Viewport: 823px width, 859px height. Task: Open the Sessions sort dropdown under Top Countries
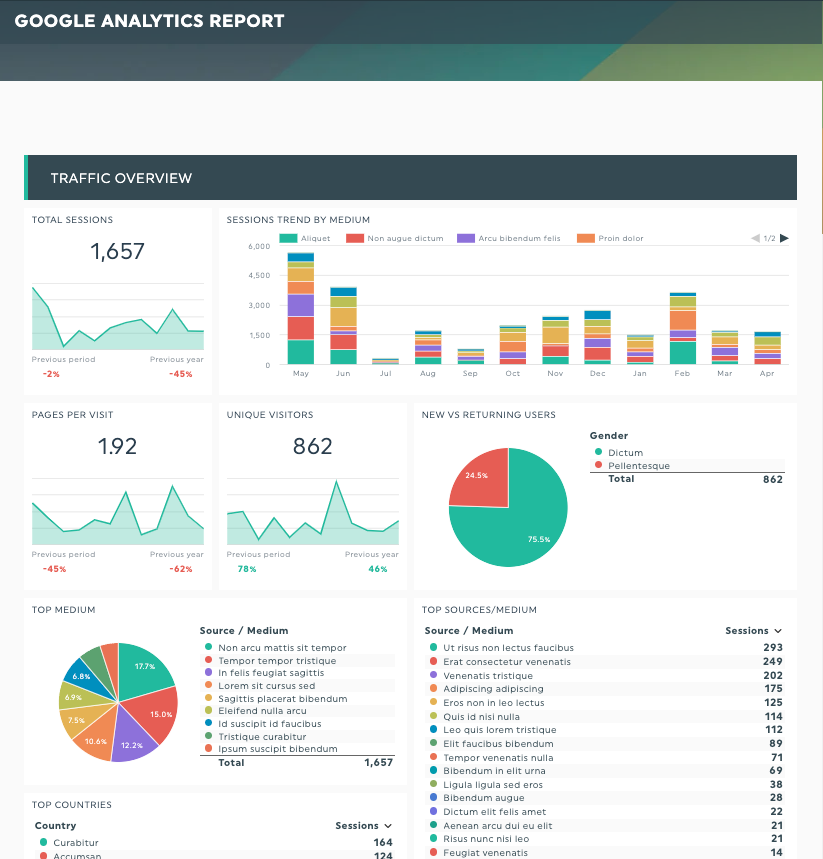coord(364,825)
